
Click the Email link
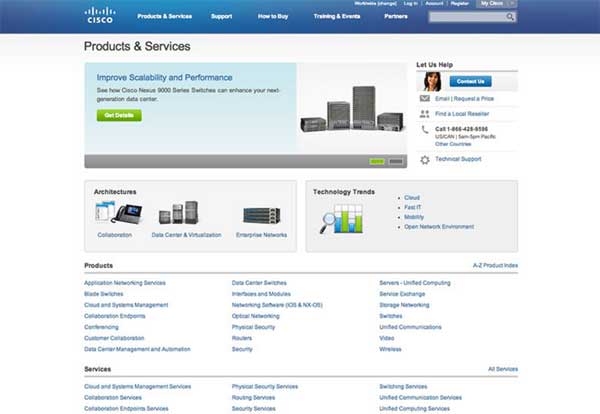click(442, 99)
